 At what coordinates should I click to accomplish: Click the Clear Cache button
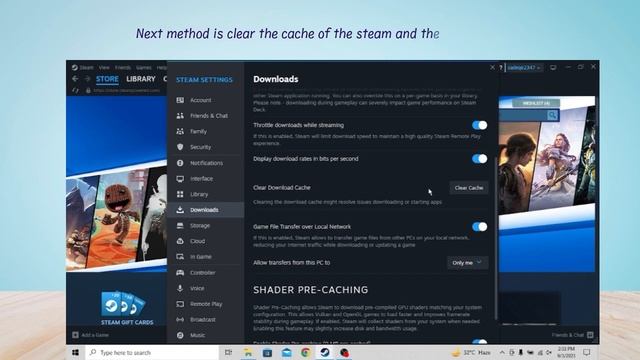(x=469, y=188)
